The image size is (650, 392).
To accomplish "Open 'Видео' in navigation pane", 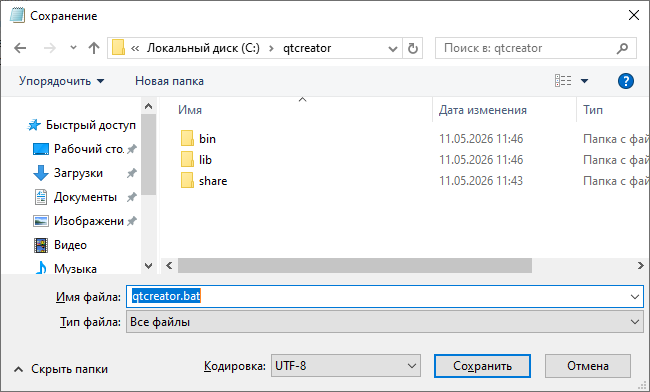I will point(61,245).
